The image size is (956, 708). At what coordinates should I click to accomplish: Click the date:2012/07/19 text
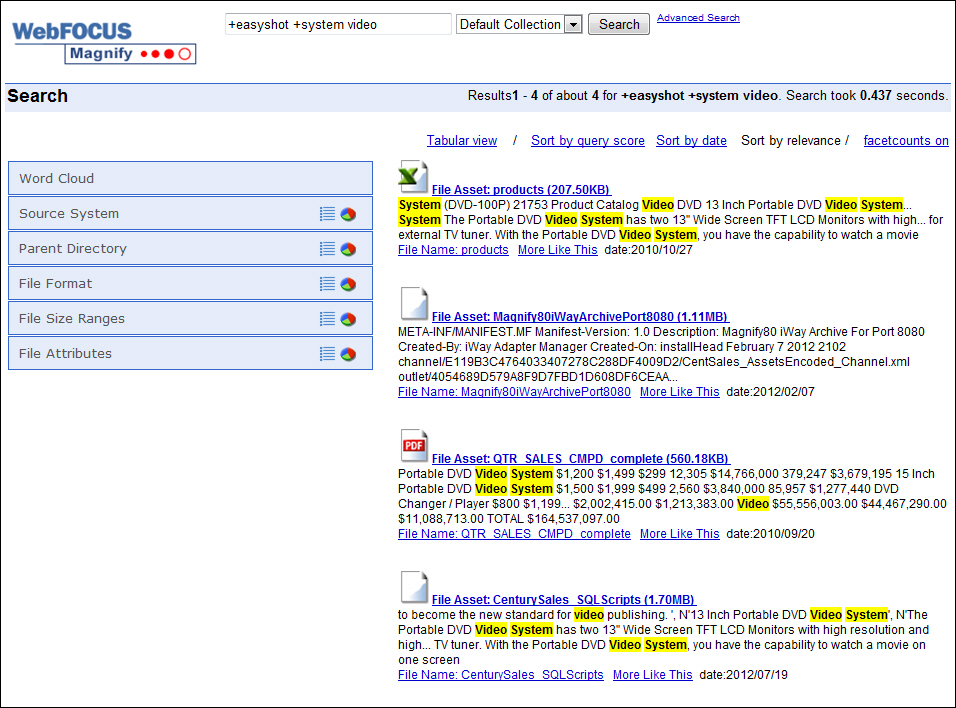click(744, 675)
